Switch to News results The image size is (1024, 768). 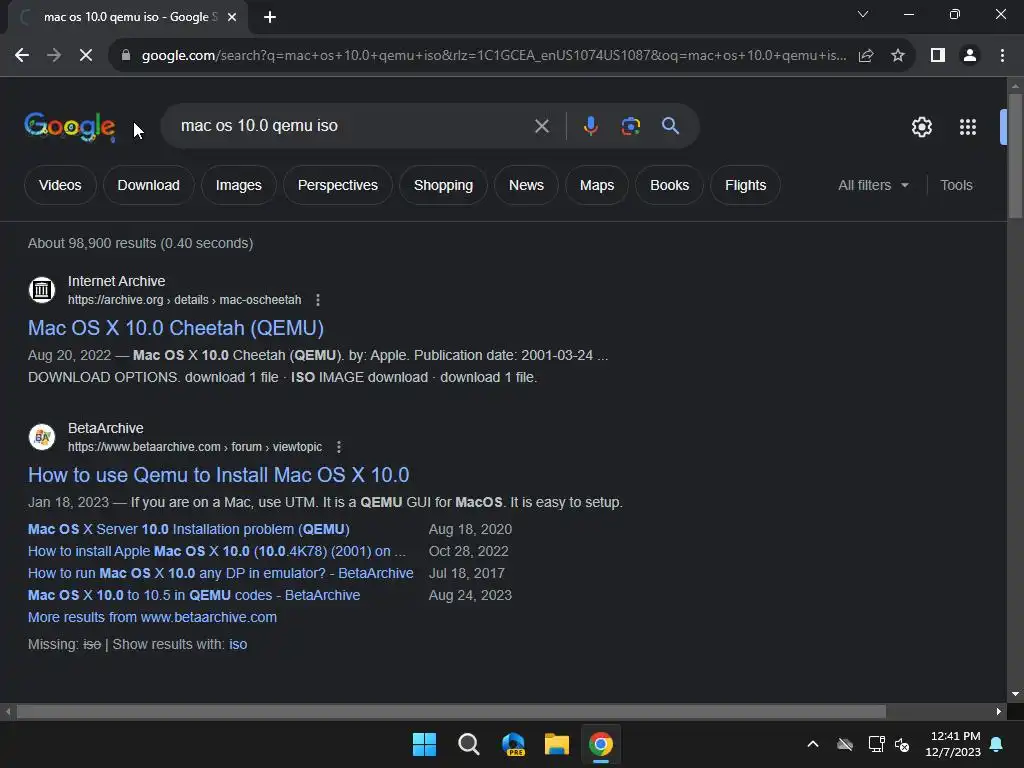pos(526,185)
